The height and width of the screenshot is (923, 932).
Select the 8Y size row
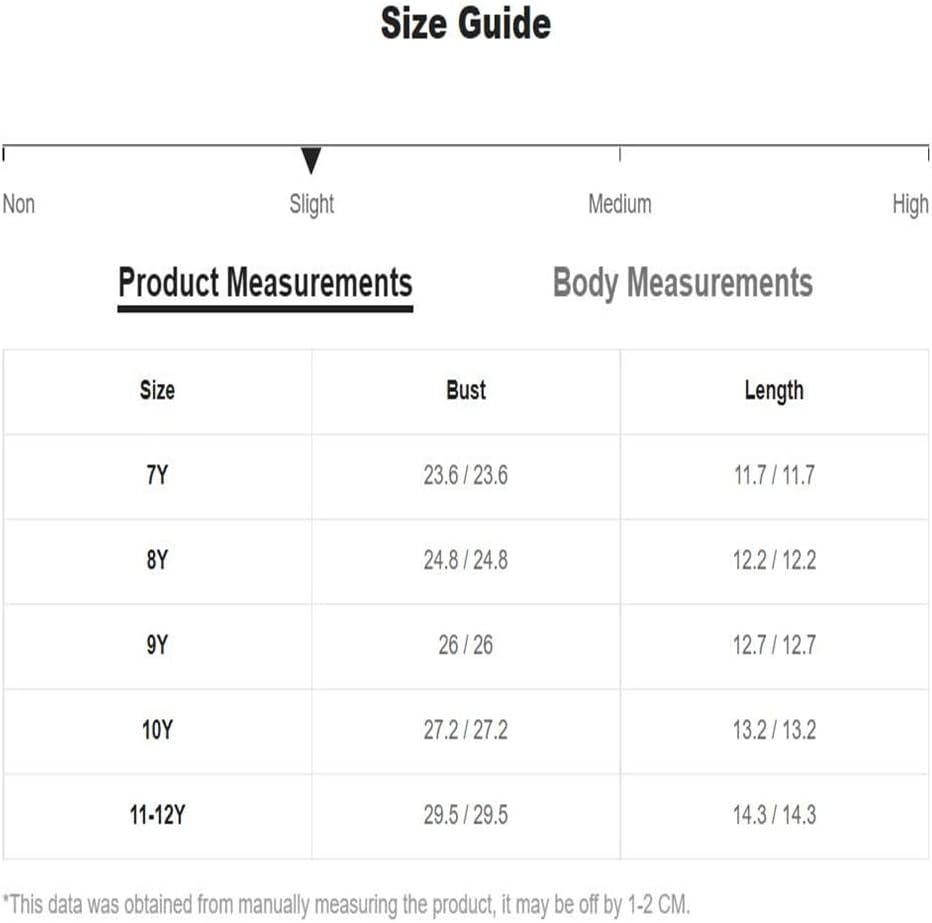click(466, 561)
